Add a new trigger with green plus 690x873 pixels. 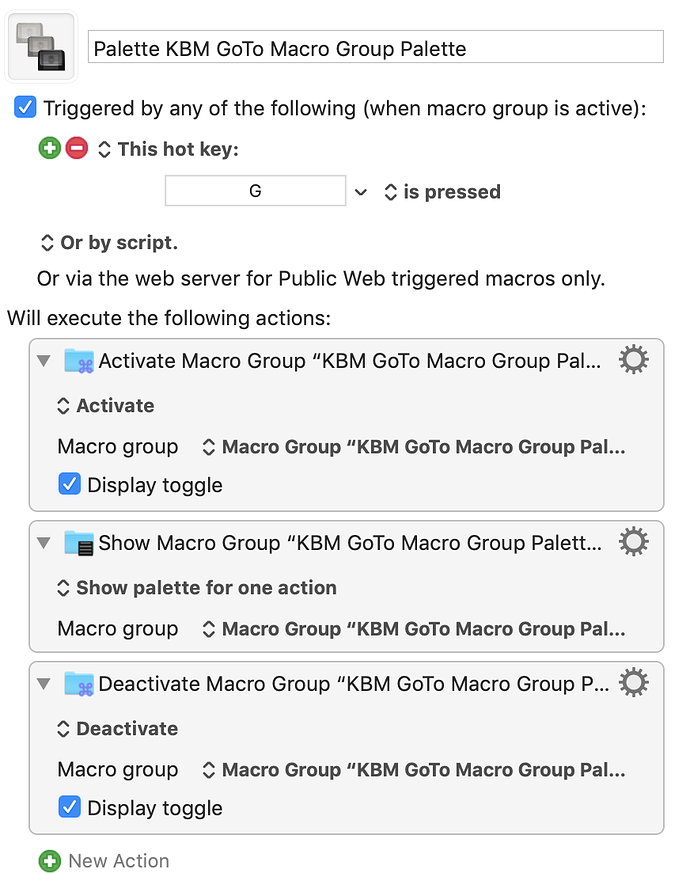click(50, 149)
